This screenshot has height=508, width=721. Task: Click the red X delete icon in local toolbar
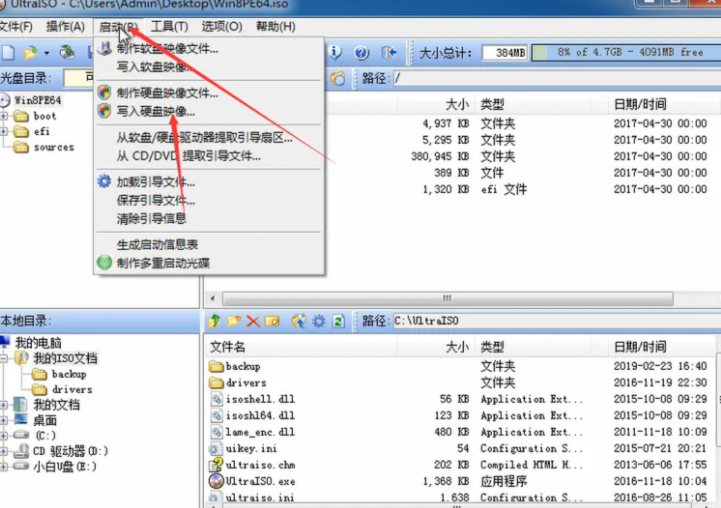click(x=253, y=321)
